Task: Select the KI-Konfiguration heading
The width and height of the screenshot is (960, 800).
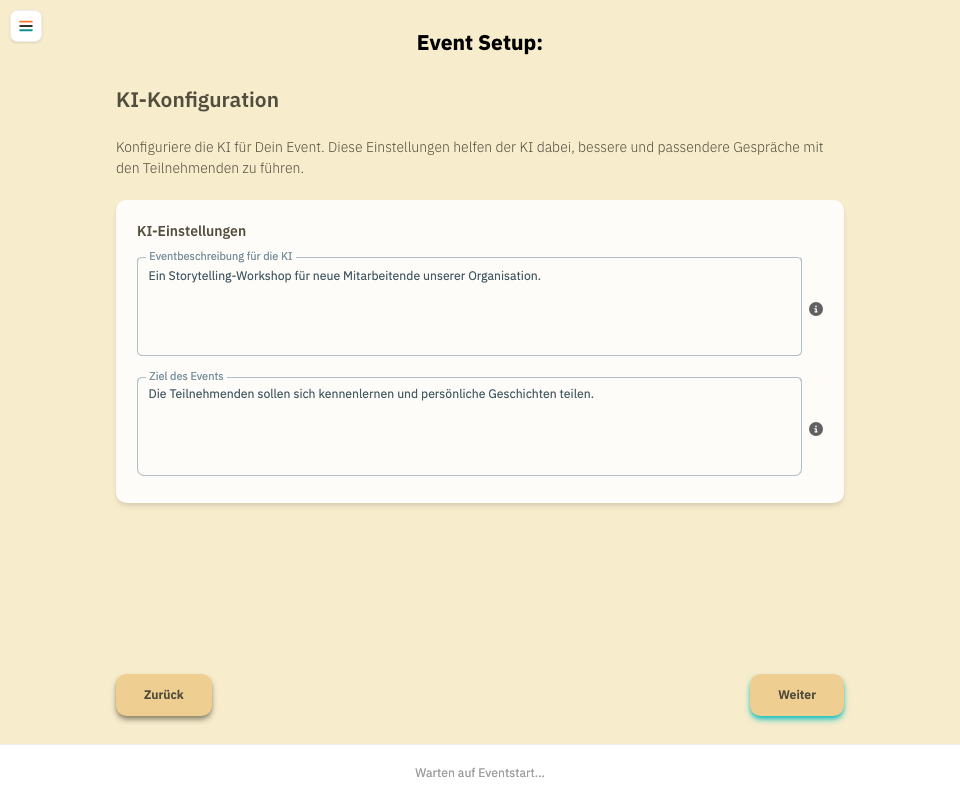Action: [x=197, y=100]
